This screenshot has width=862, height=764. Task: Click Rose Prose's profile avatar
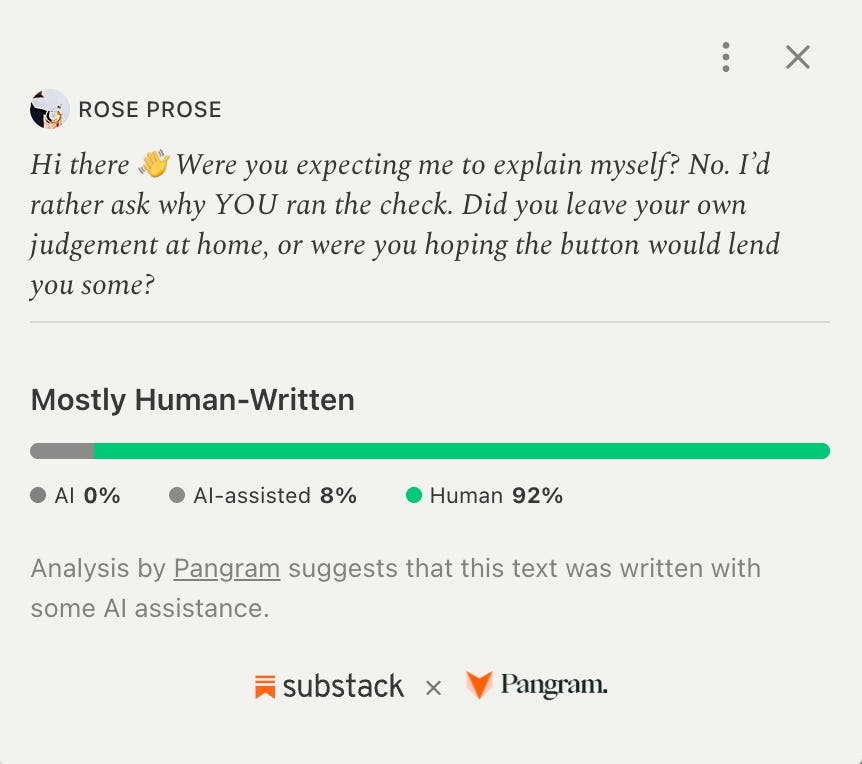point(49,109)
